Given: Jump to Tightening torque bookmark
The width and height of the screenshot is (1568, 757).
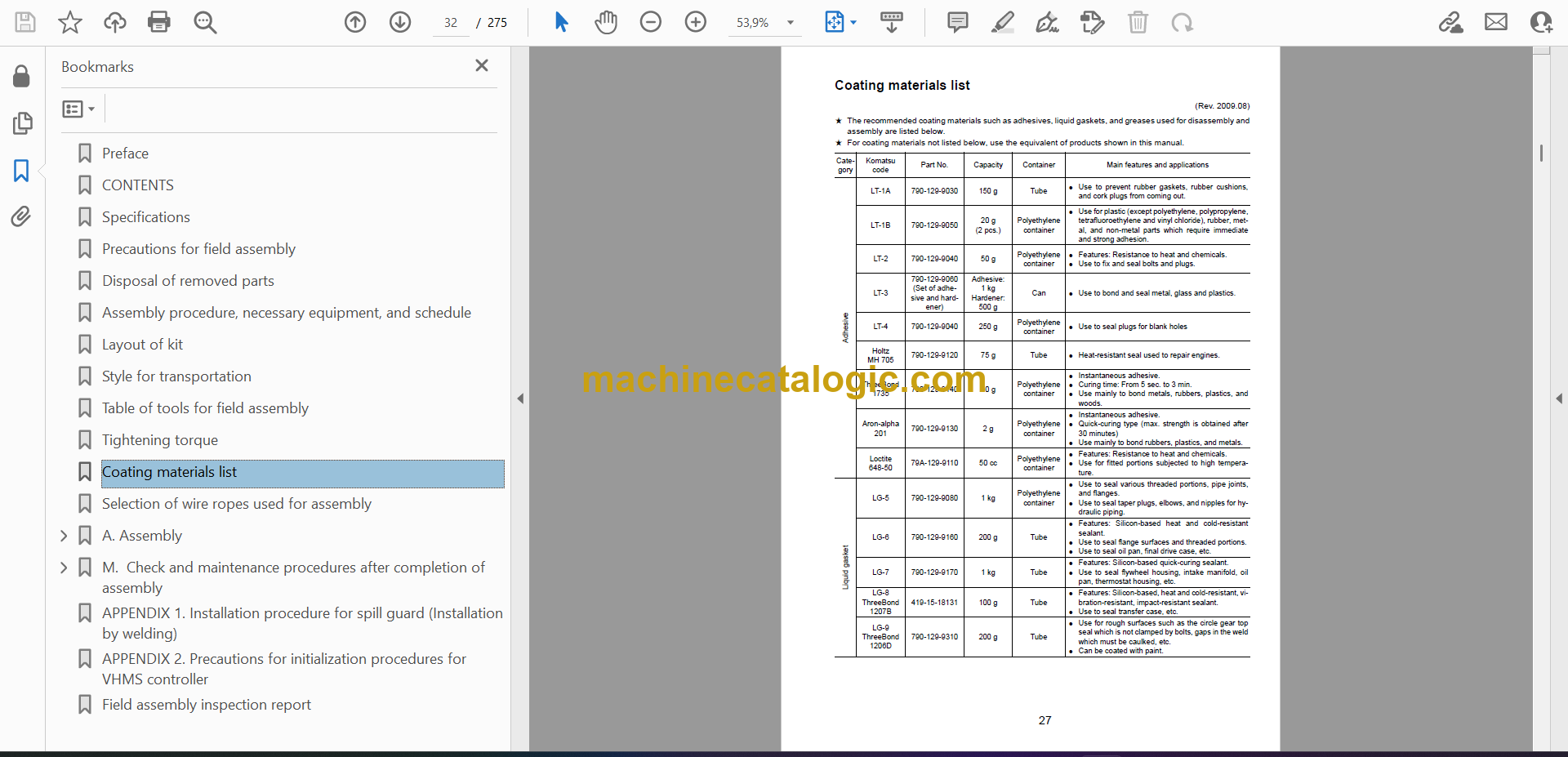Looking at the screenshot, I should pos(160,440).
